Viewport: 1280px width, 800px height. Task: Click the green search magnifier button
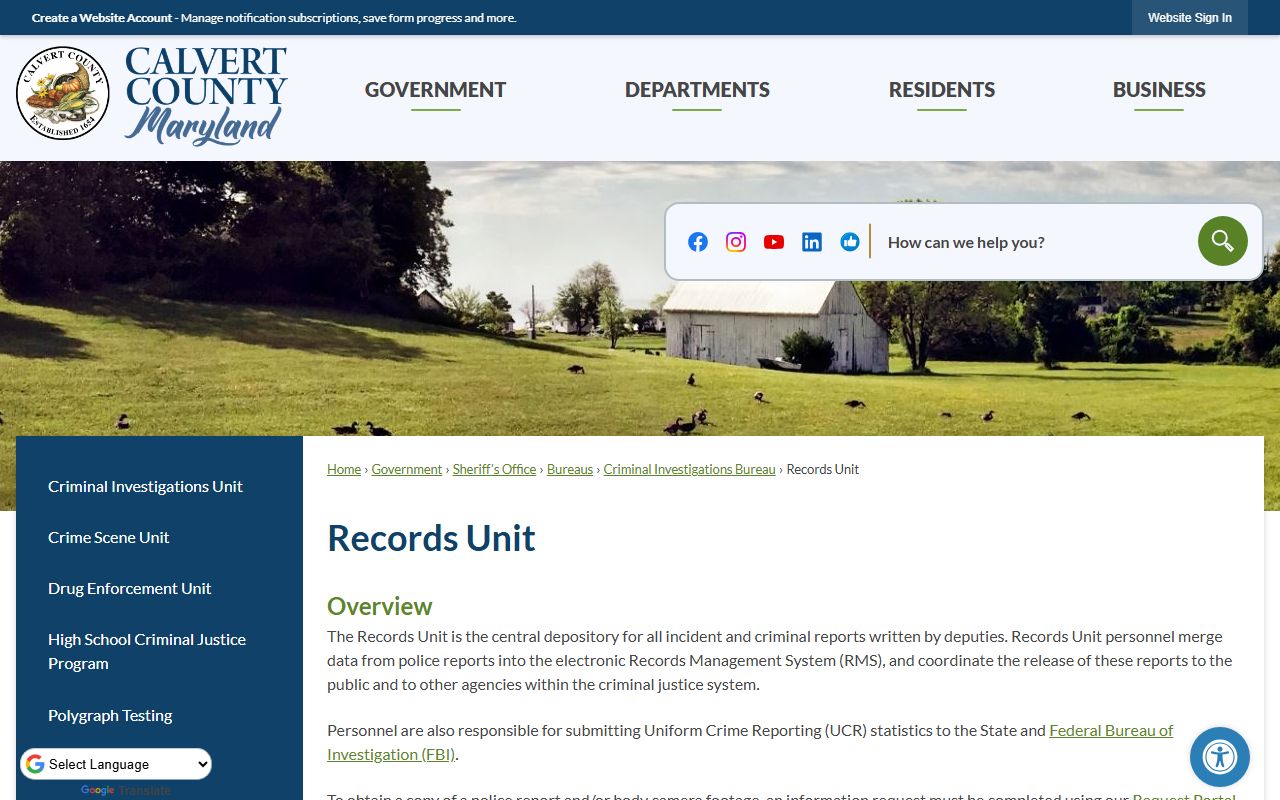[x=1223, y=241]
